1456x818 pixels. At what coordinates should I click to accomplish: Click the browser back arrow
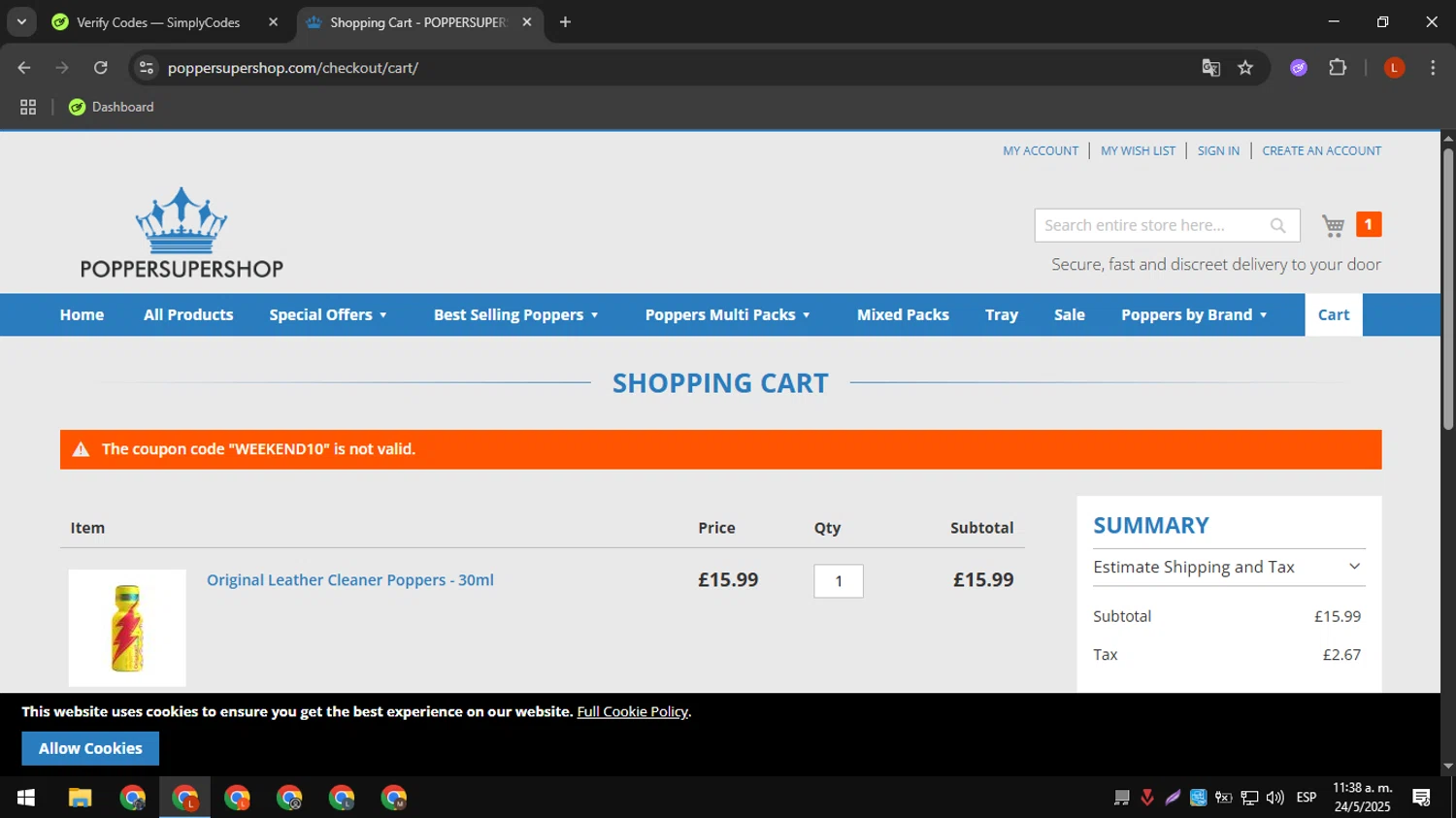tap(24, 68)
